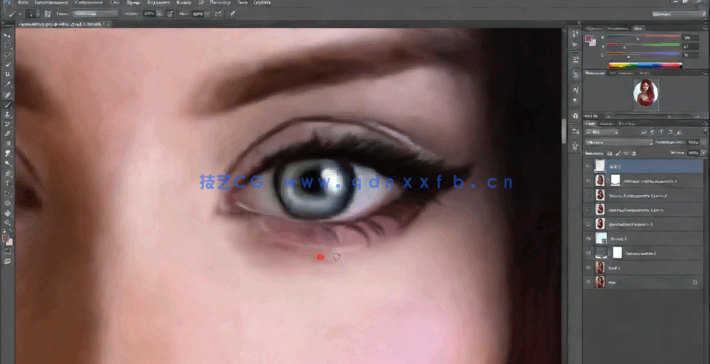Open the Character panel dock icon
Screen dimensions: 710x364
pos(575,90)
